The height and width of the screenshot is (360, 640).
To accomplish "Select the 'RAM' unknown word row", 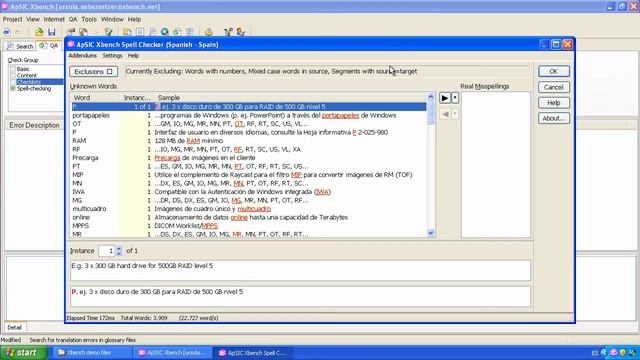I will pyautogui.click(x=249, y=141).
